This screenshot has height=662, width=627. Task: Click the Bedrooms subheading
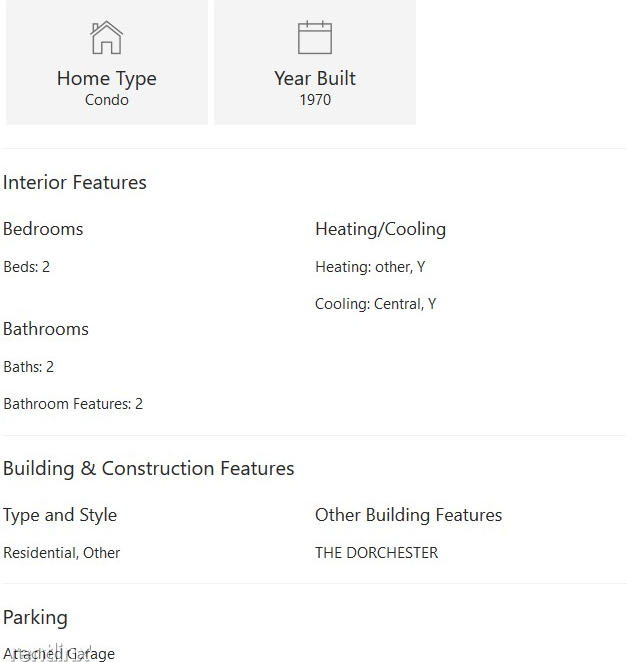coord(43,229)
